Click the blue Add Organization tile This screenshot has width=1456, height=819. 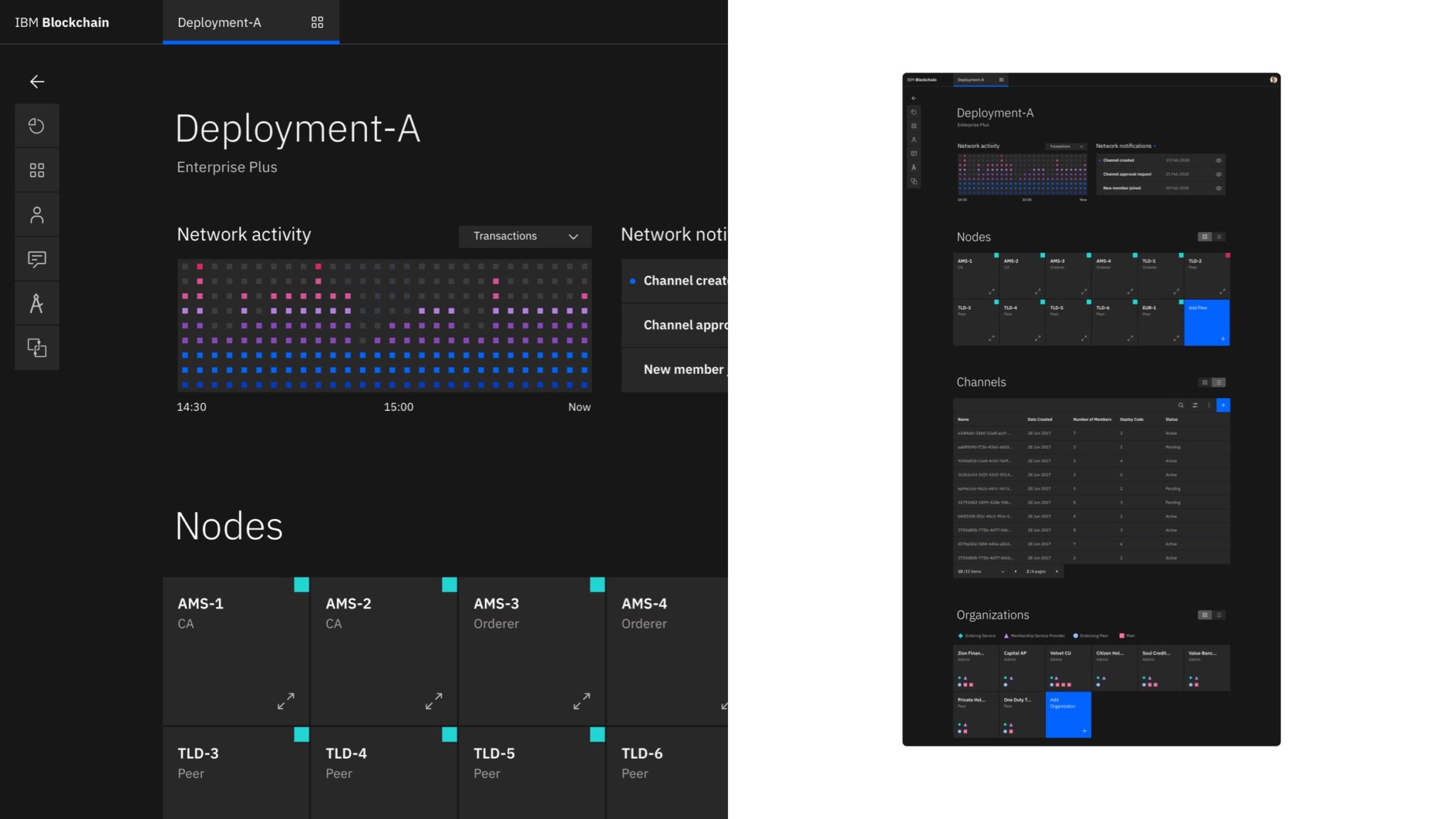(1068, 714)
